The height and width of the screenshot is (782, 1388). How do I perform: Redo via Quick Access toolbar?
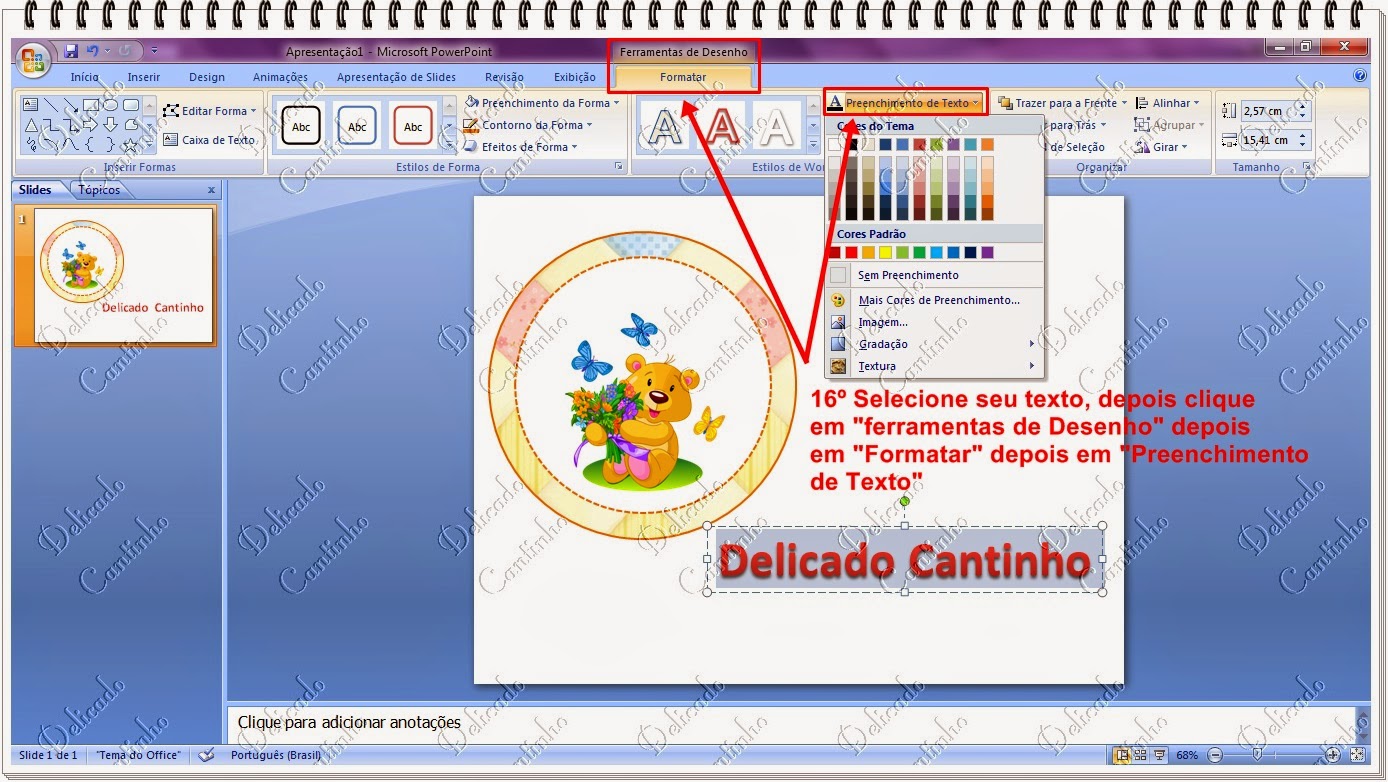[x=125, y=51]
